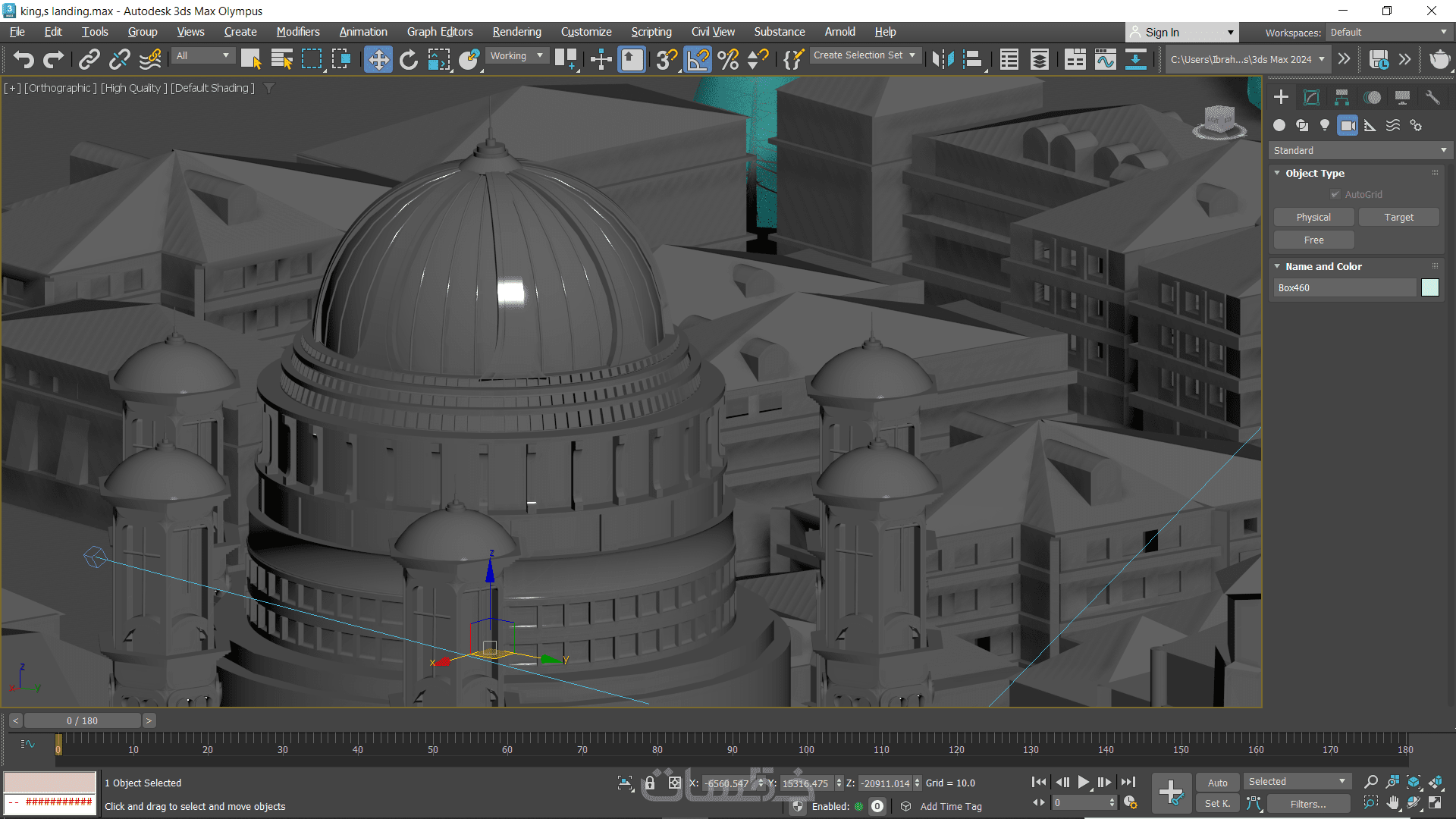
Task: Activate the Select and Rotate tool
Action: [x=408, y=59]
